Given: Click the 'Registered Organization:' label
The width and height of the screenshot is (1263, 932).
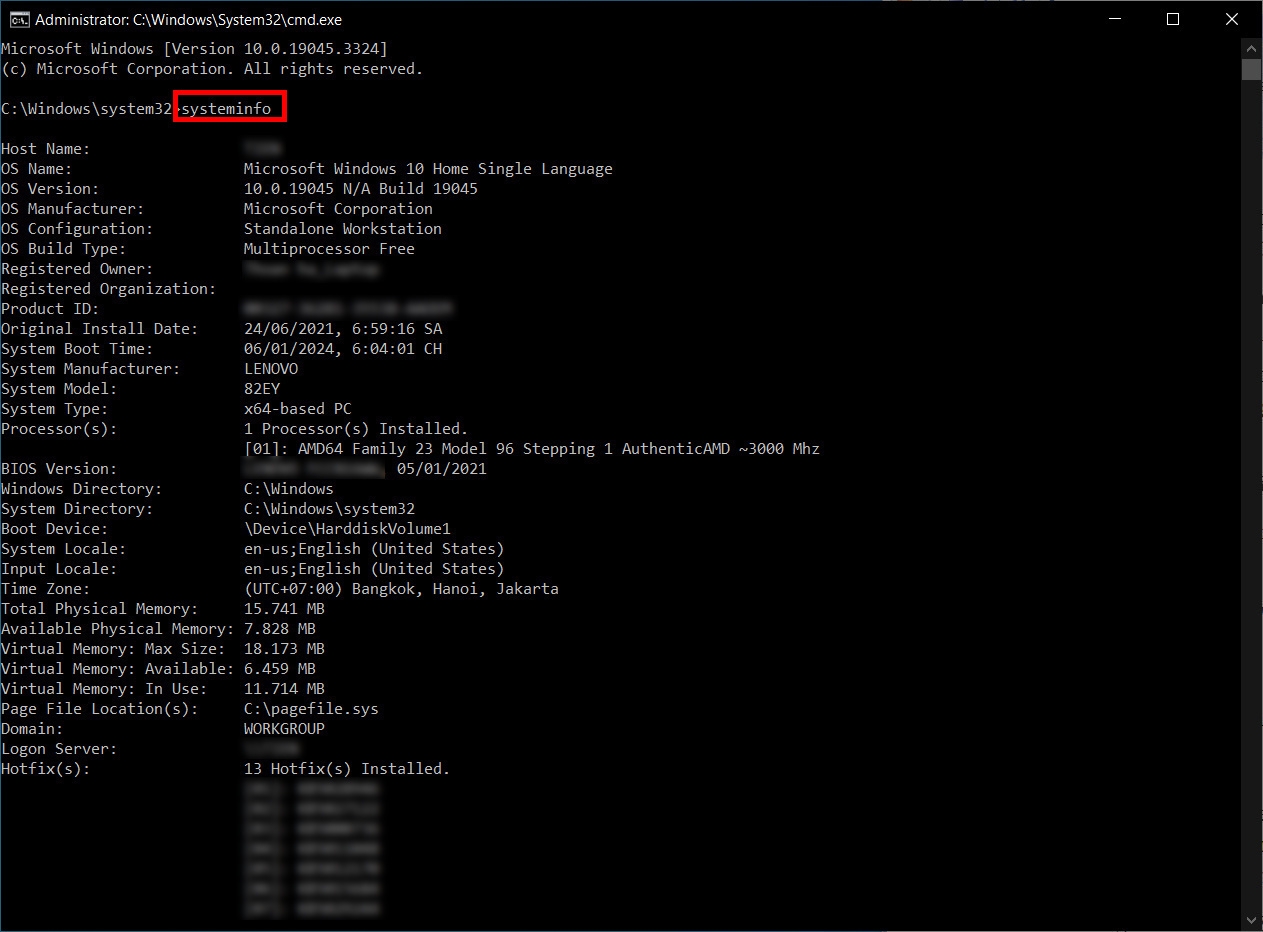Looking at the screenshot, I should click(x=109, y=289).
